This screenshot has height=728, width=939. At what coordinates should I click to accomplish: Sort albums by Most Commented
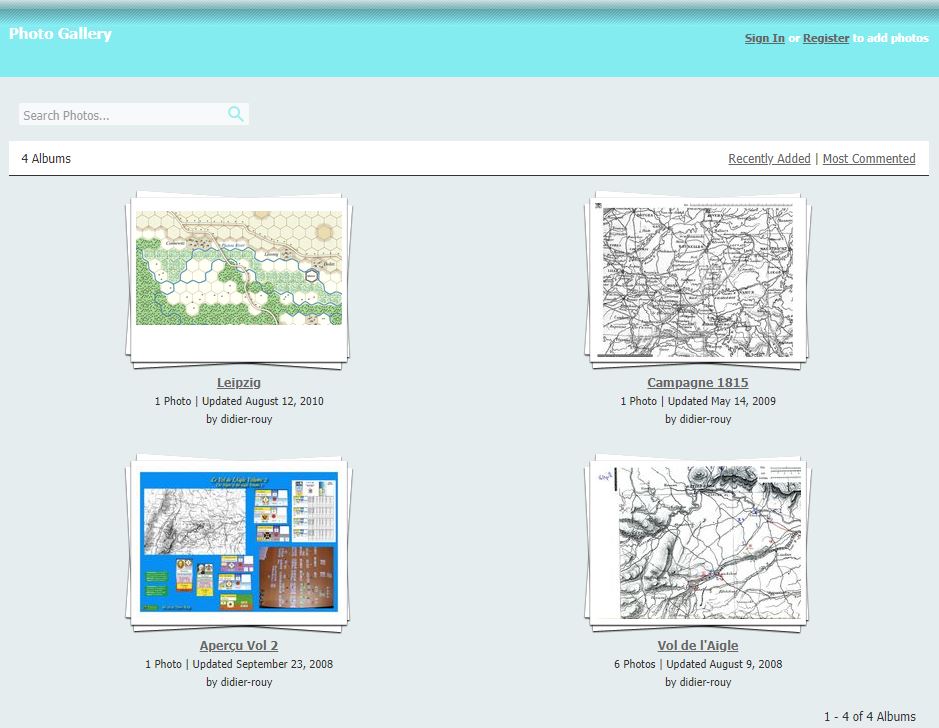click(868, 158)
